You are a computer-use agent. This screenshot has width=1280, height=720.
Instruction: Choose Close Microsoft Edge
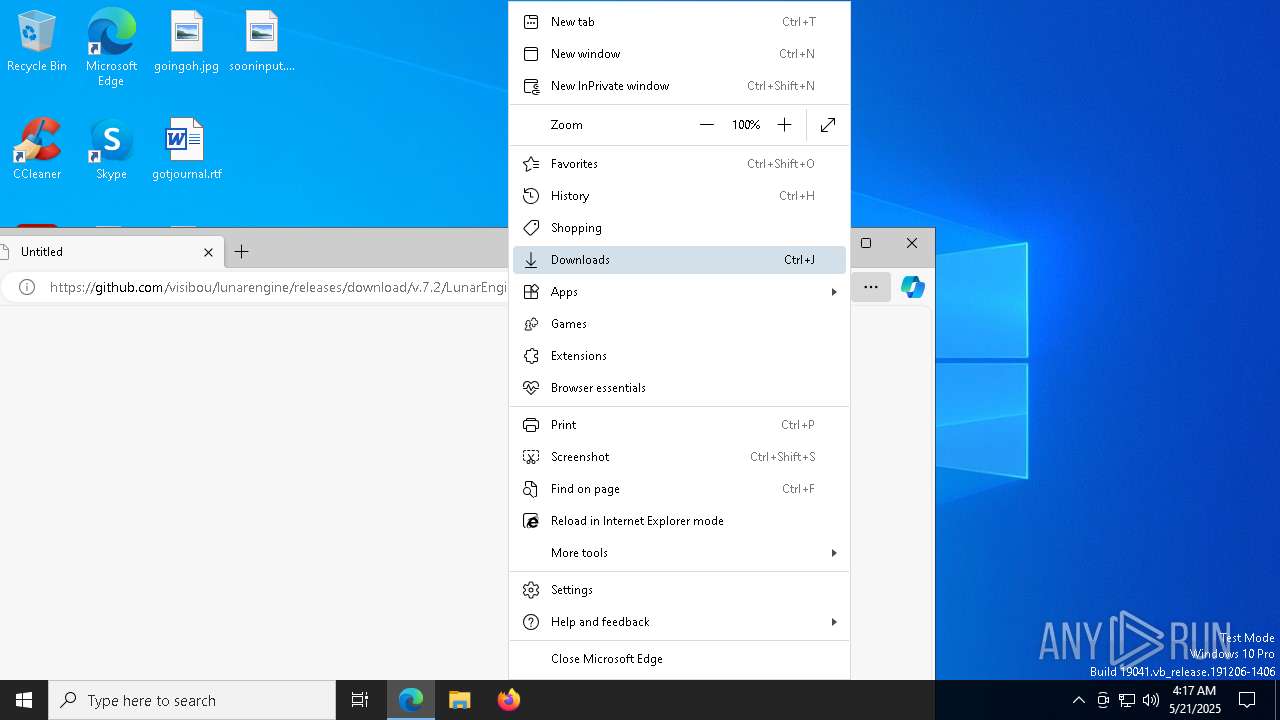pyautogui.click(x=679, y=659)
